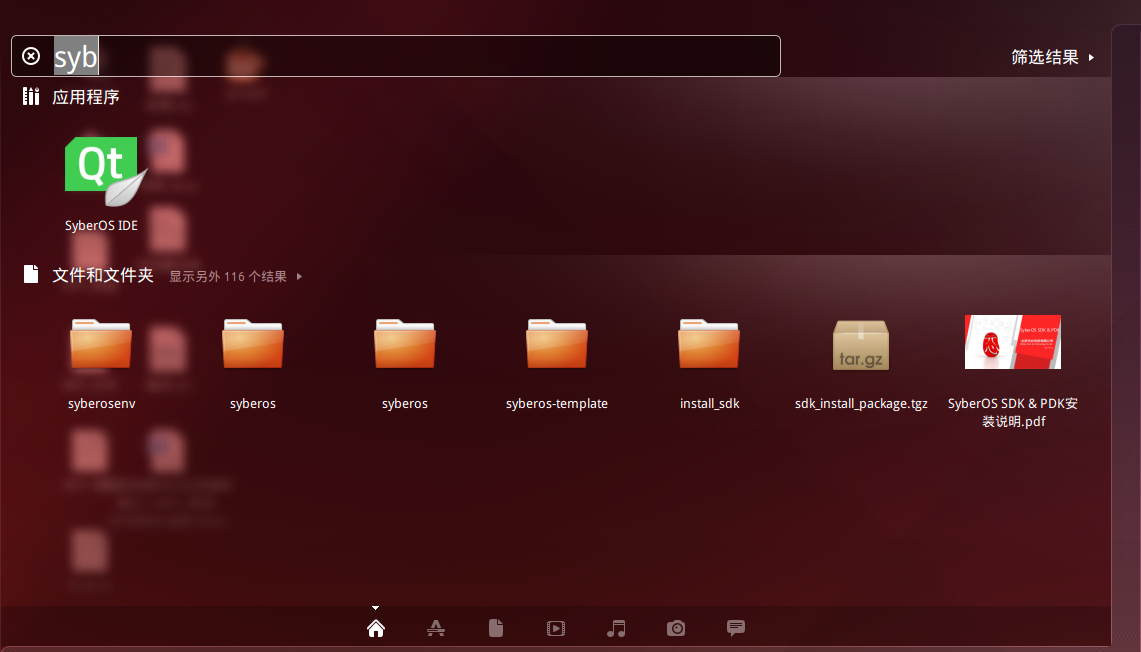The height and width of the screenshot is (652, 1141).
Task: Switch to the Photos lens
Action: coord(676,628)
